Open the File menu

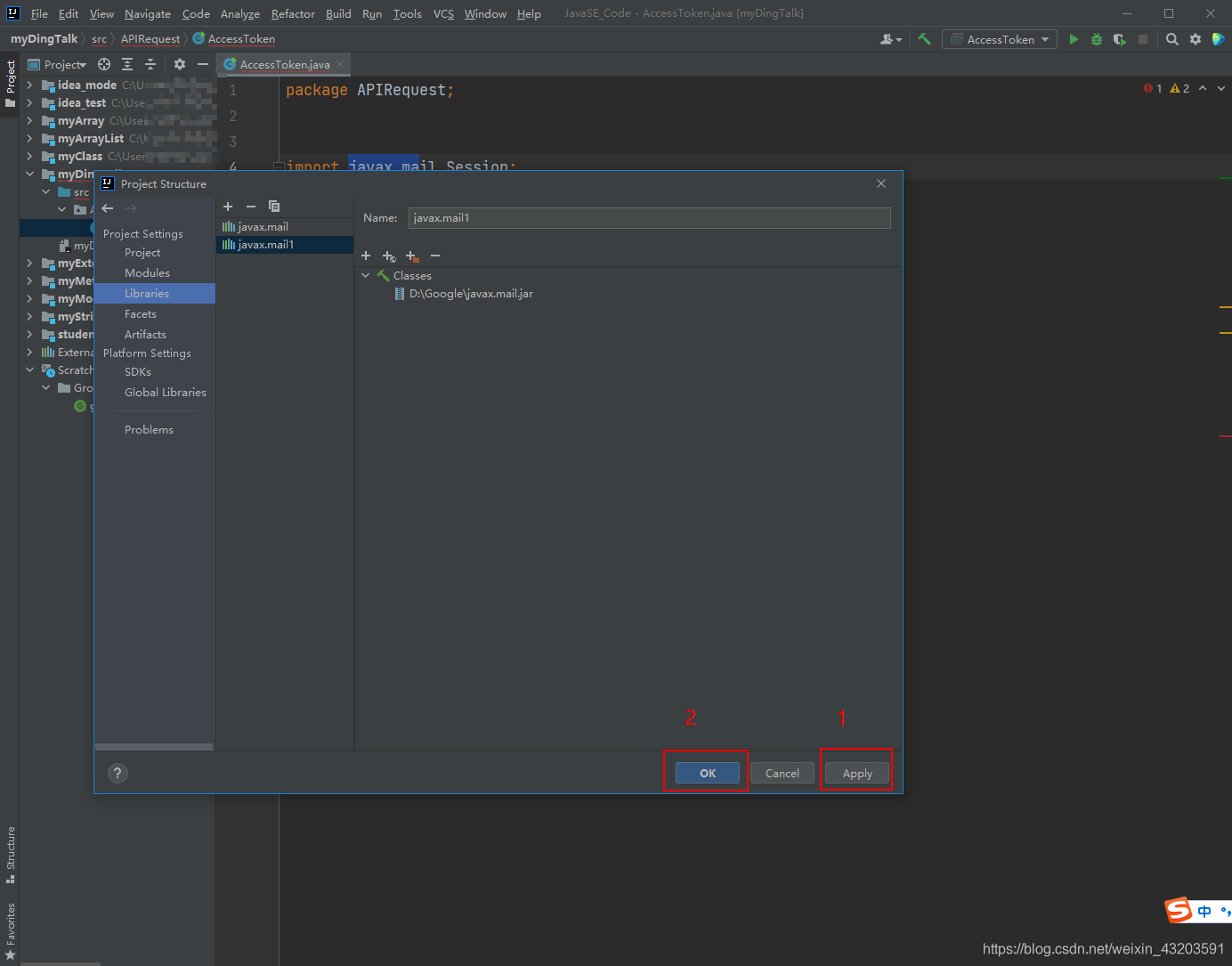click(39, 13)
